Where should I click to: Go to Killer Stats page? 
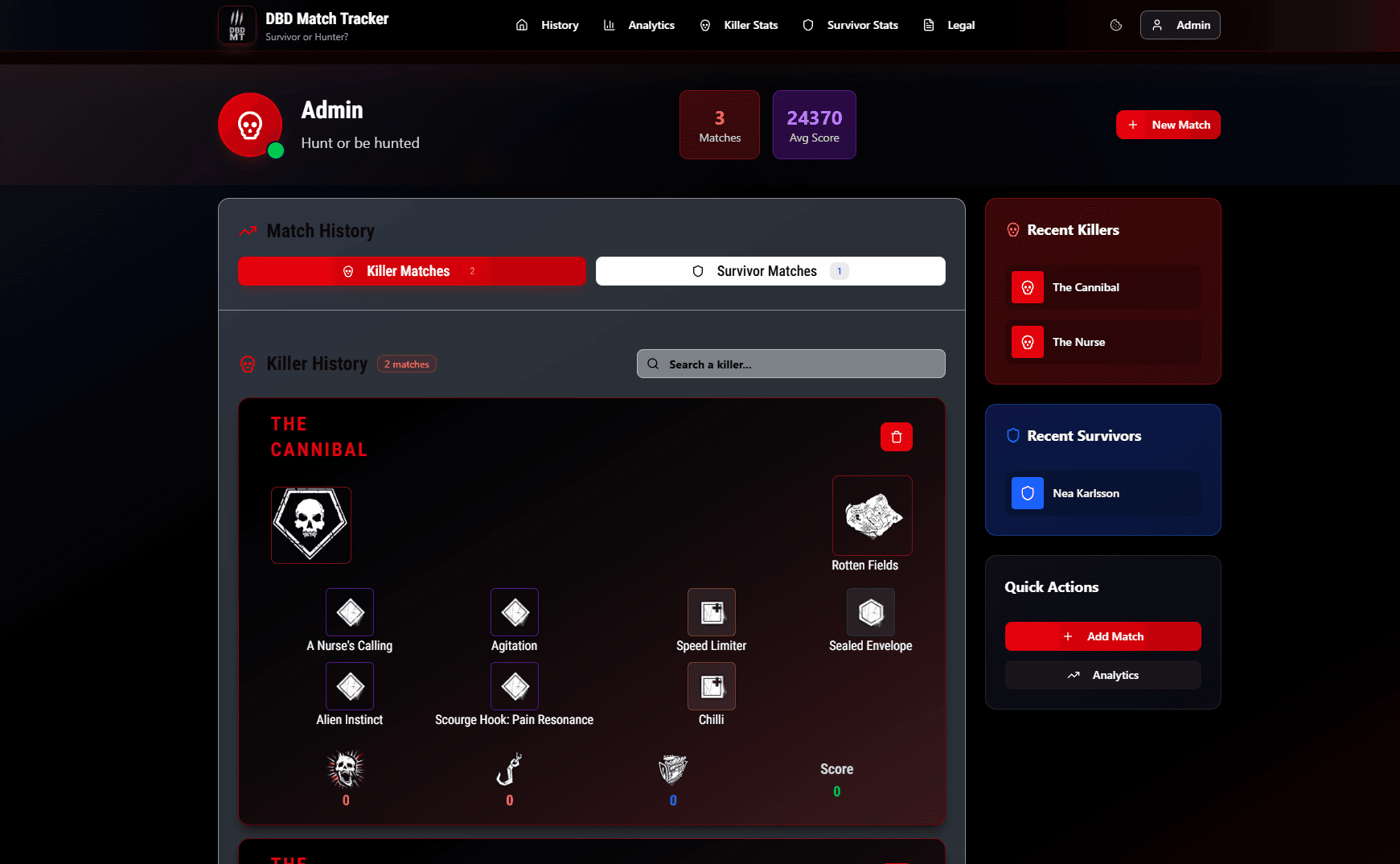click(x=739, y=25)
